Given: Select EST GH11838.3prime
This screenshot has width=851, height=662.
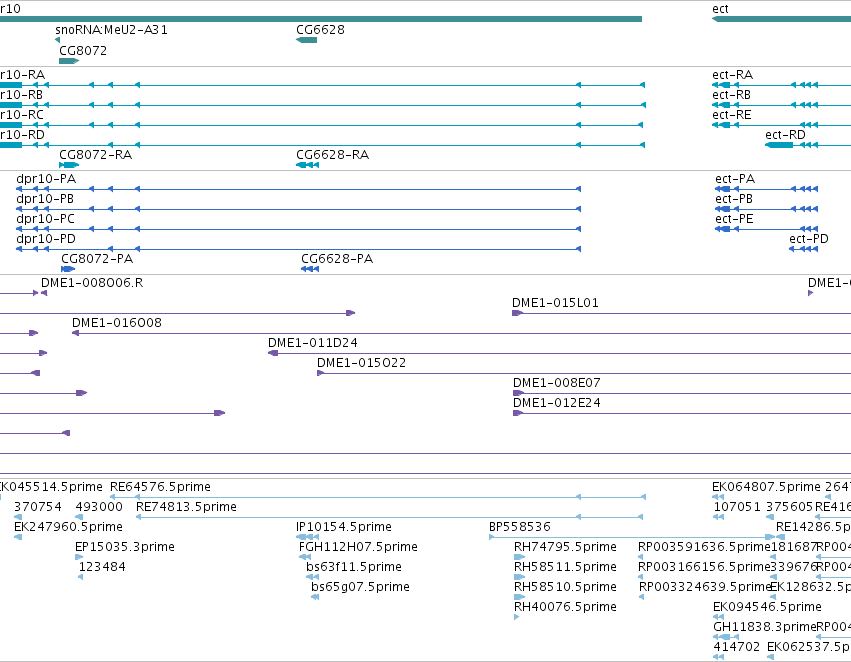Looking at the screenshot, I should click(765, 628).
